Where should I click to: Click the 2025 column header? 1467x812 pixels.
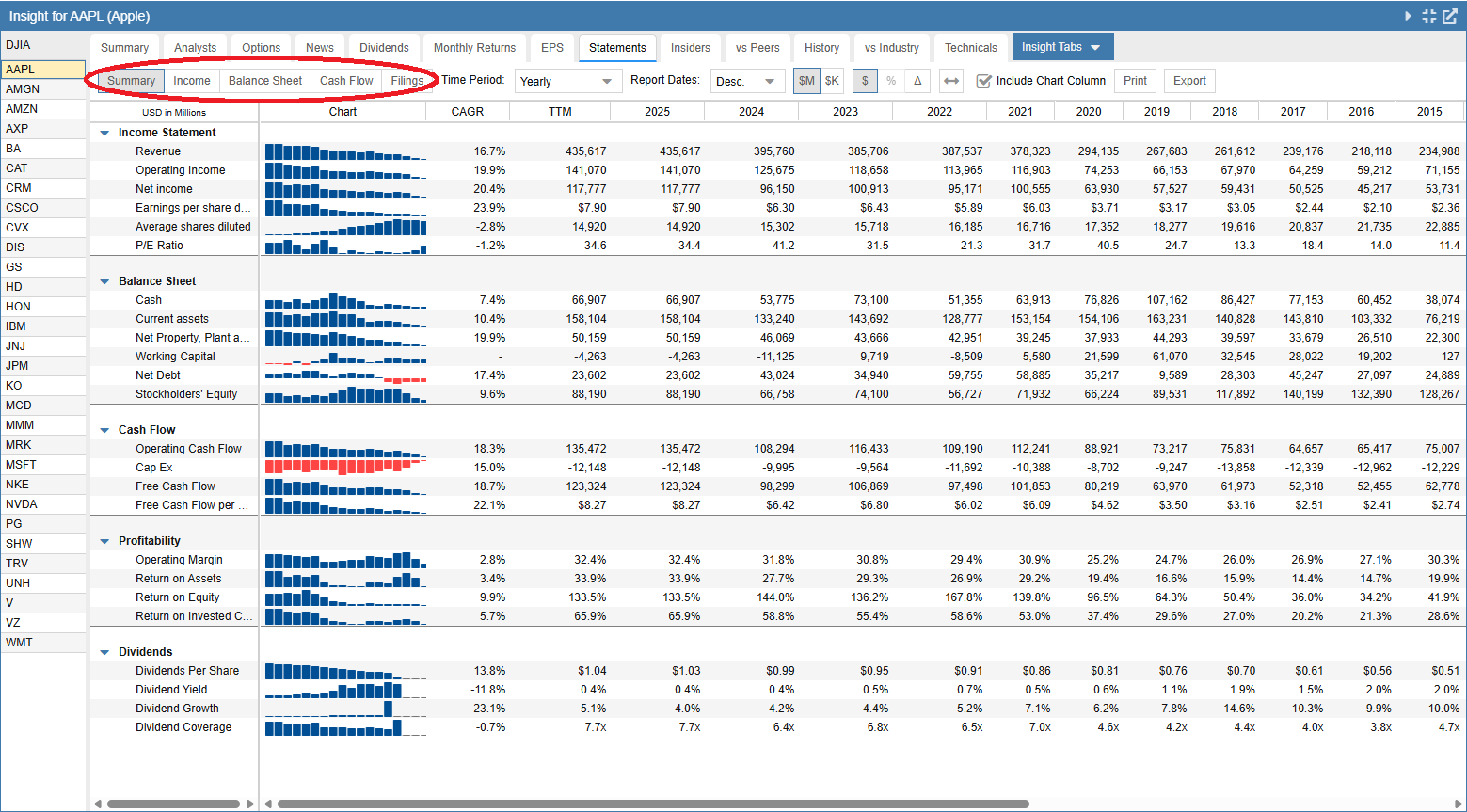tap(657, 112)
